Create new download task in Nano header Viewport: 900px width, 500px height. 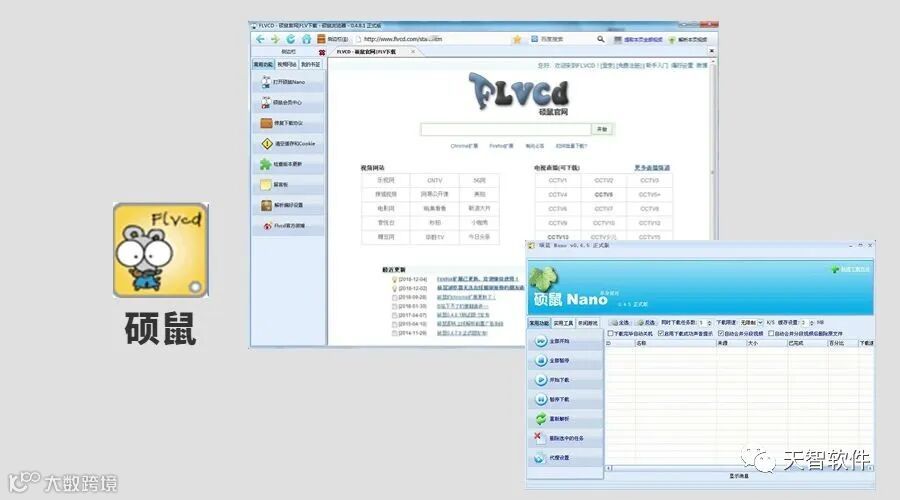(851, 269)
